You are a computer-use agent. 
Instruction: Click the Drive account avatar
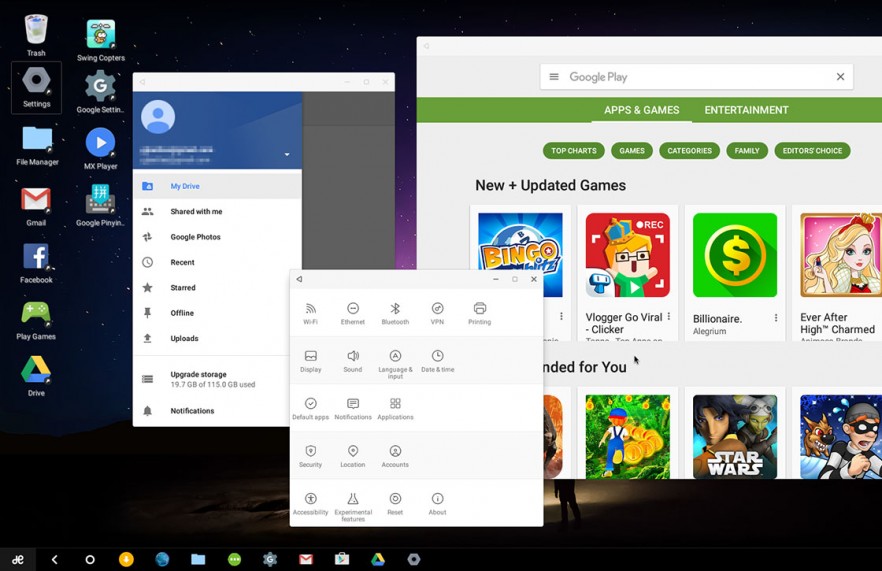click(x=158, y=116)
